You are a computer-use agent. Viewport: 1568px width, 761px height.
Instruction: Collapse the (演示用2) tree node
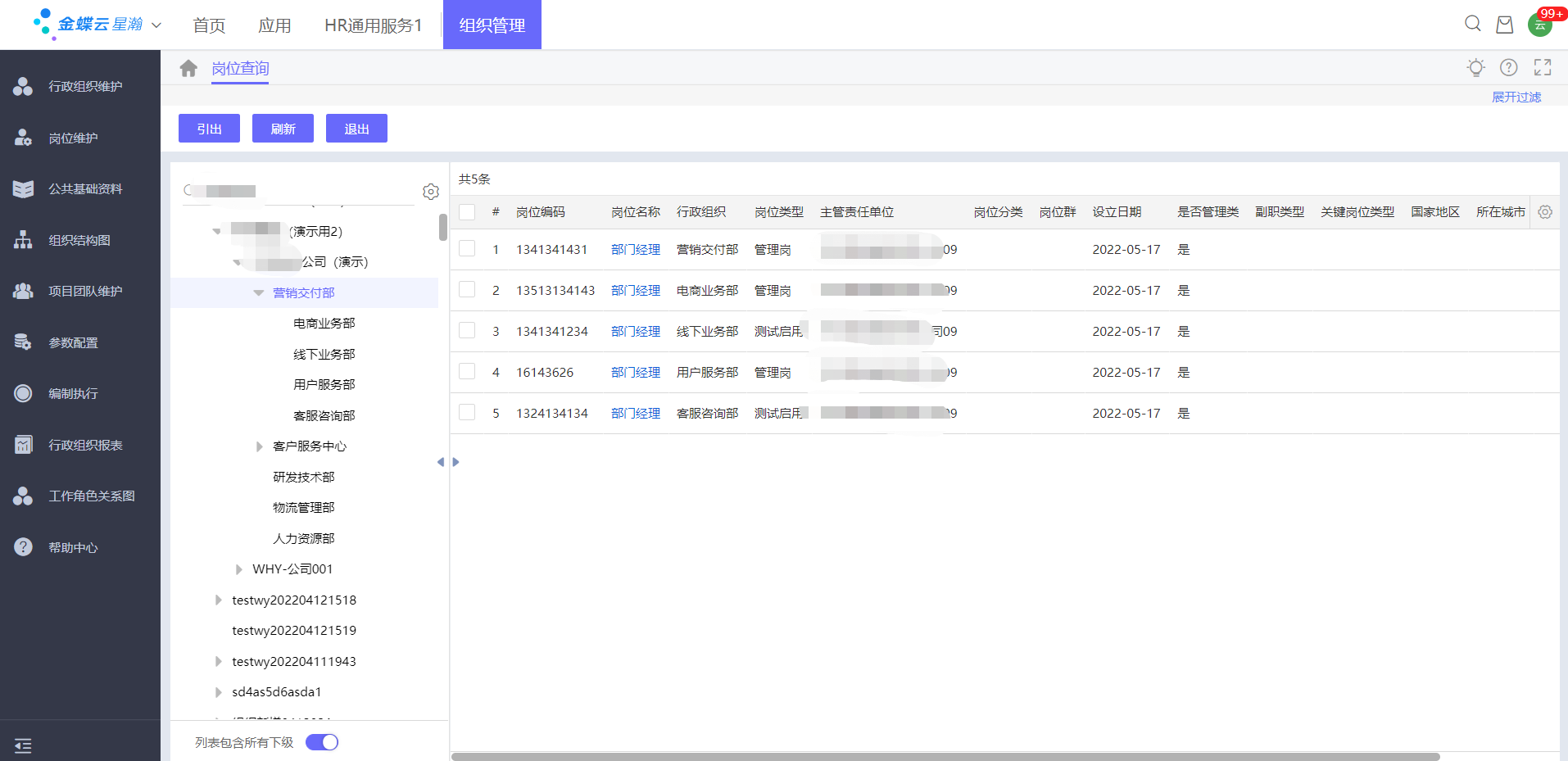coord(216,231)
